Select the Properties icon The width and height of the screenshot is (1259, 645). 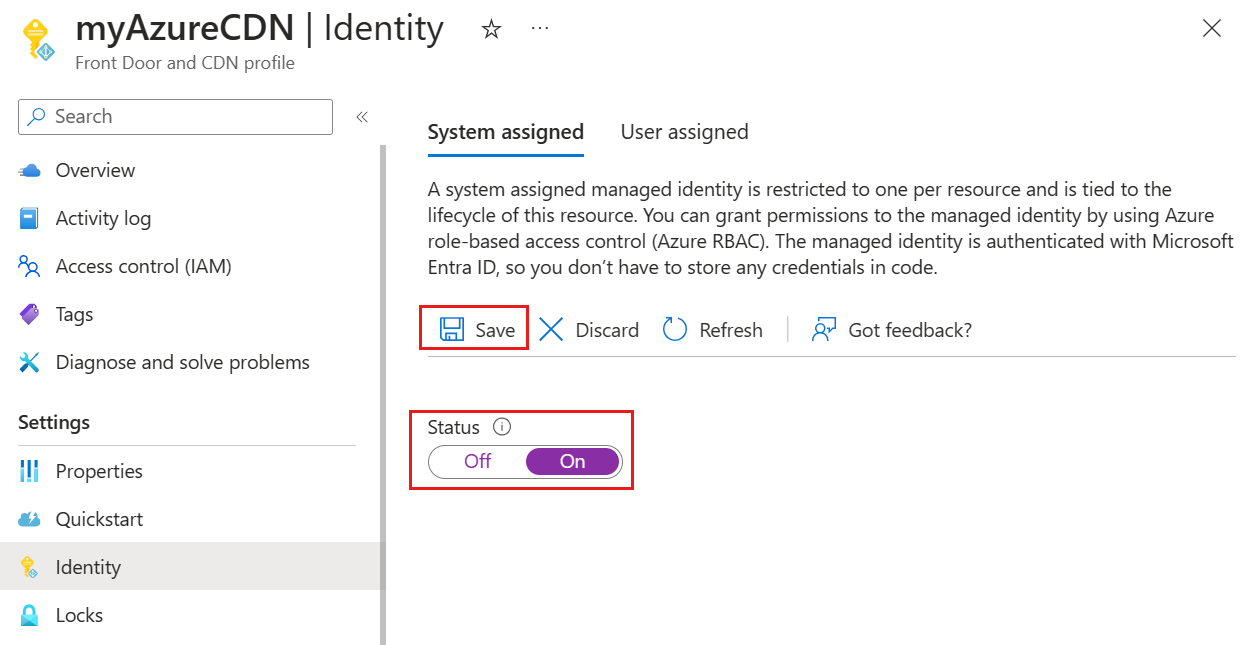tap(31, 471)
